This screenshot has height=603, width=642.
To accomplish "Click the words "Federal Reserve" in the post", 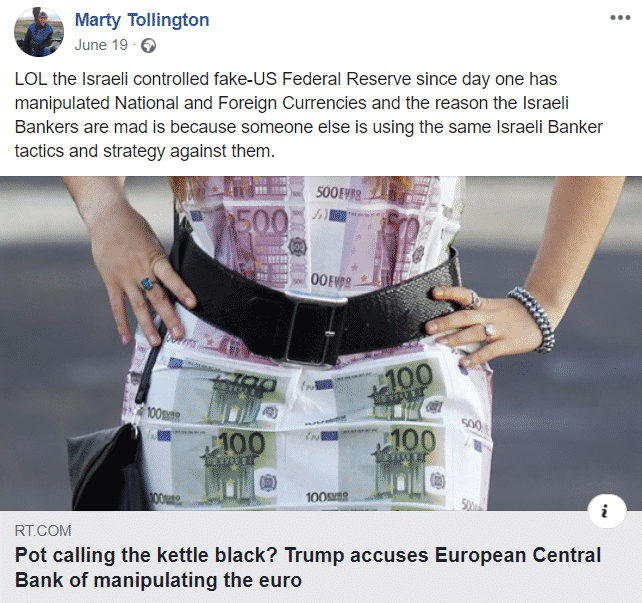I will pos(346,79).
